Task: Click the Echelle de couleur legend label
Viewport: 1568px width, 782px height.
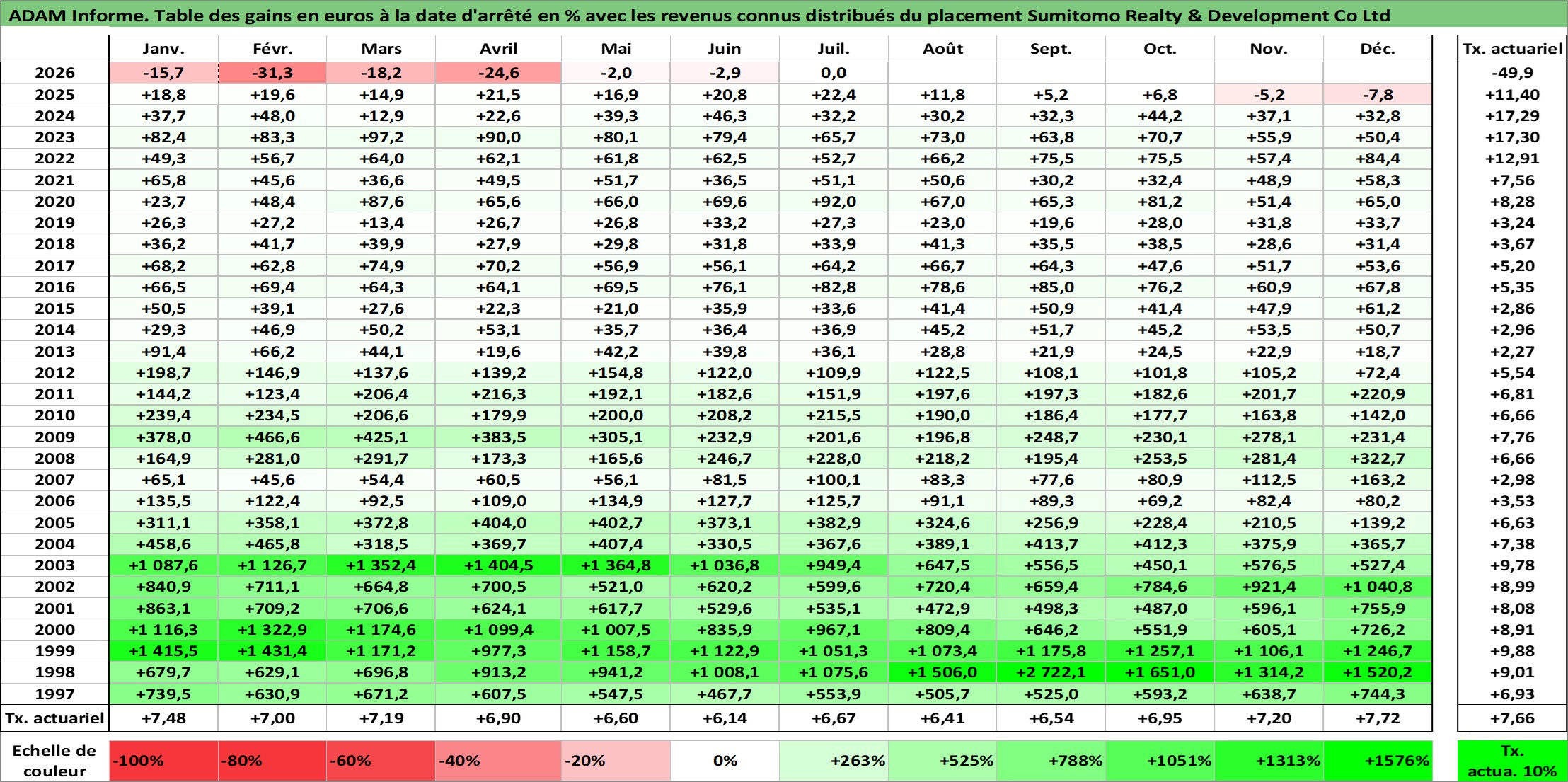Action: pyautogui.click(x=54, y=761)
